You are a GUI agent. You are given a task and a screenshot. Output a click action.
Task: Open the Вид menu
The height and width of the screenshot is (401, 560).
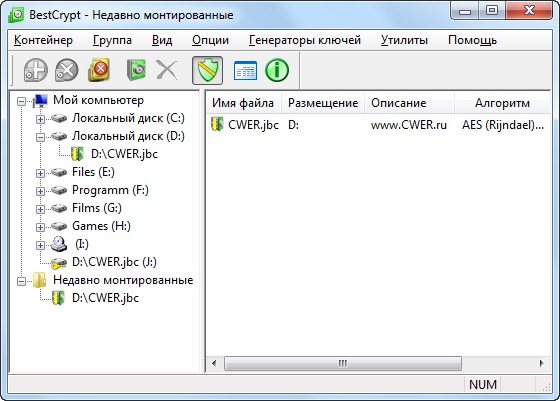tap(162, 40)
